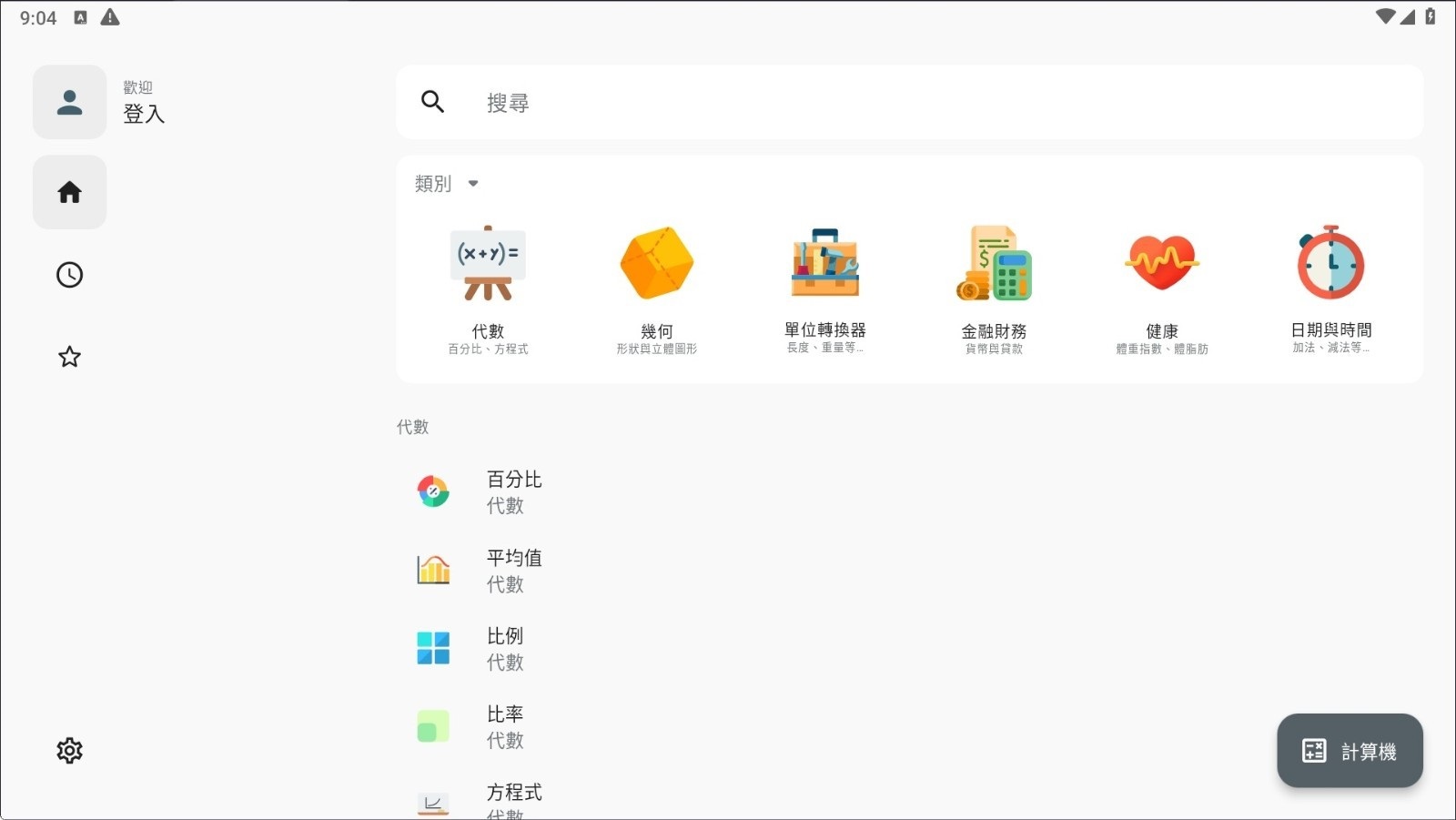Click the 登入 sign-in link
The height and width of the screenshot is (820, 1456).
[144, 114]
